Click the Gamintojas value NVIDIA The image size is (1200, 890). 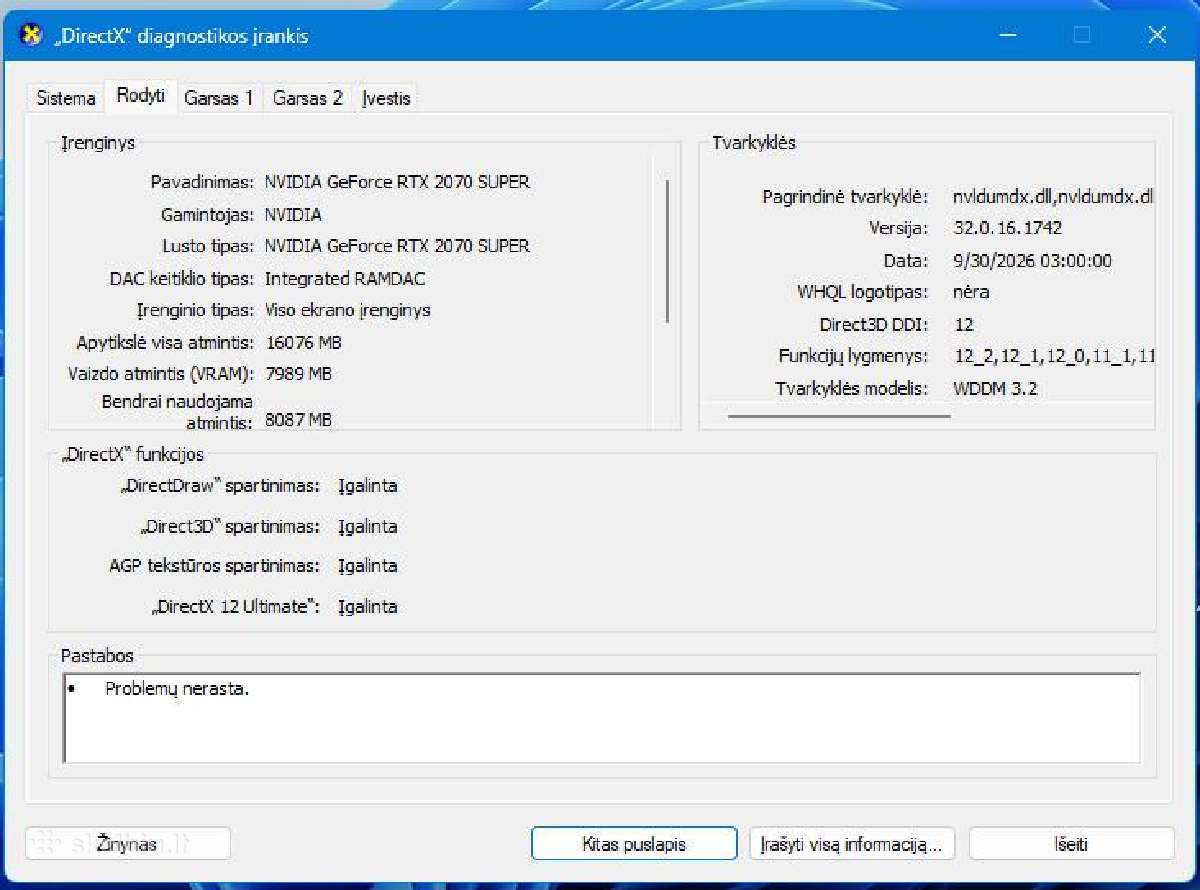tap(293, 214)
